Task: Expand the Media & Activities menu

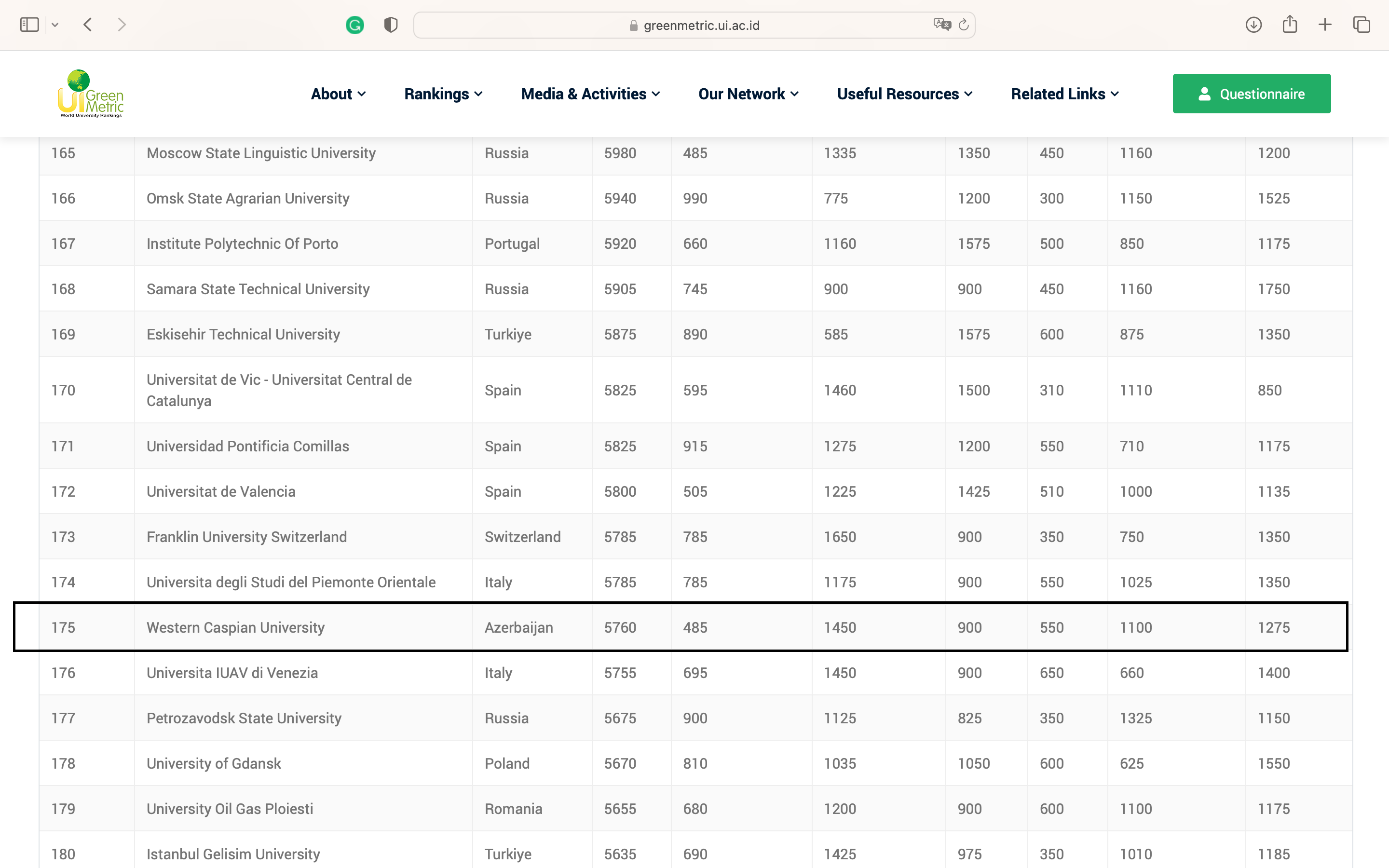Action: tap(590, 94)
